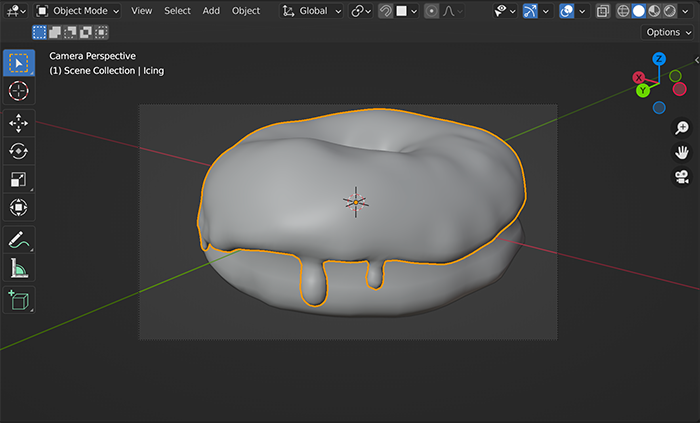Select the Measure tool
700x423 pixels.
[19, 268]
